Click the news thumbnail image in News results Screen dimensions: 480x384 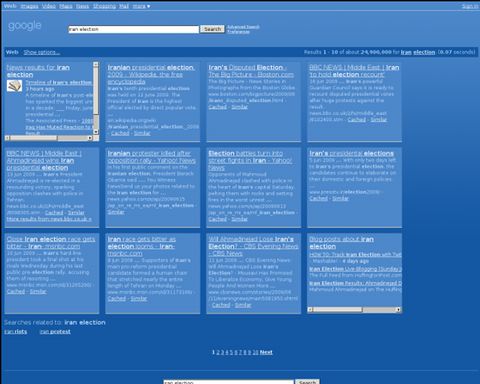(x=14, y=86)
